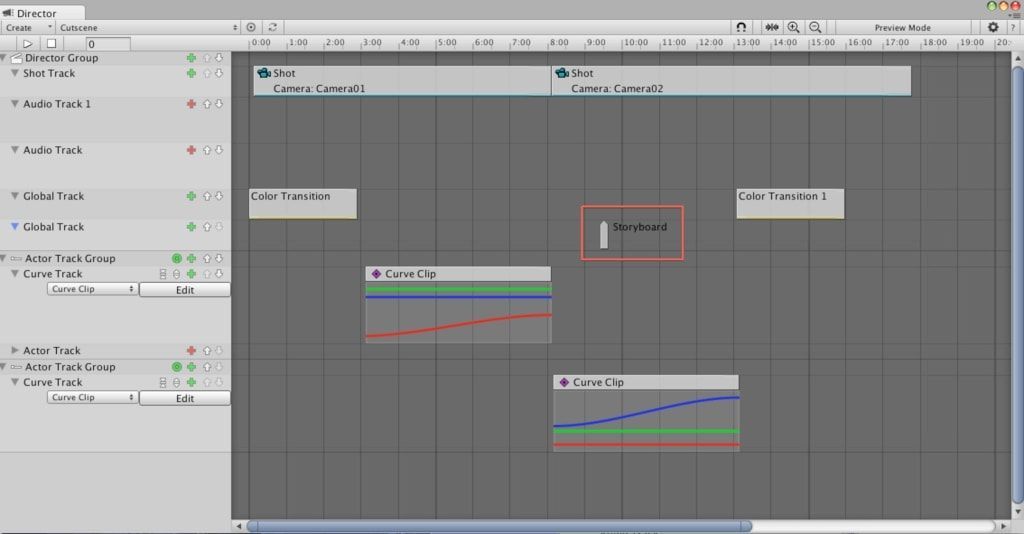This screenshot has width=1024, height=534.
Task: Toggle the magnet snapping icon
Action: [741, 27]
